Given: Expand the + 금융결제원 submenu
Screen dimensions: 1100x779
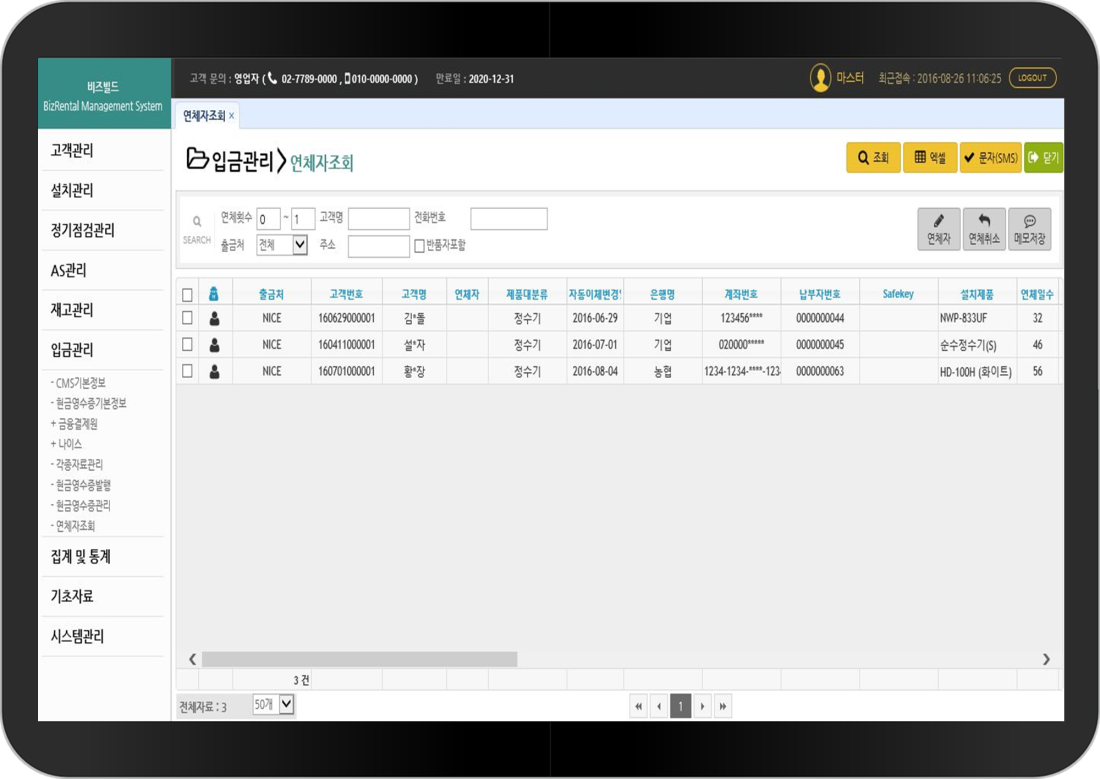Looking at the screenshot, I should click(x=74, y=424).
